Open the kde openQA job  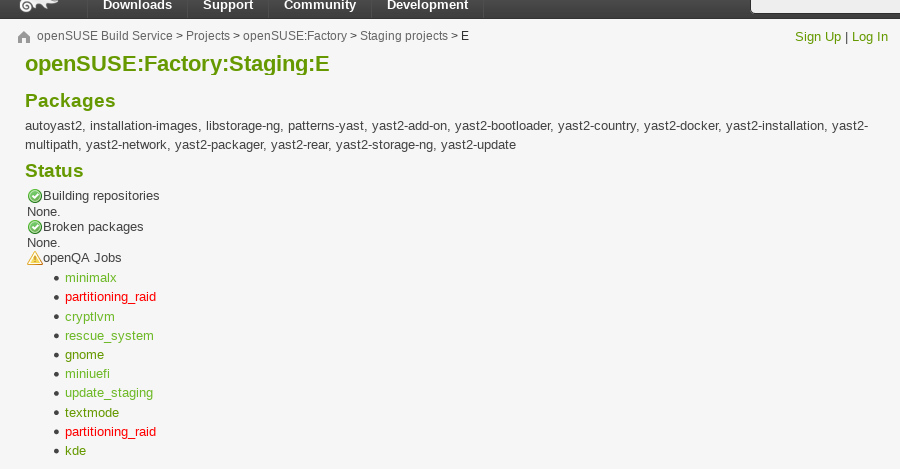[x=76, y=451]
